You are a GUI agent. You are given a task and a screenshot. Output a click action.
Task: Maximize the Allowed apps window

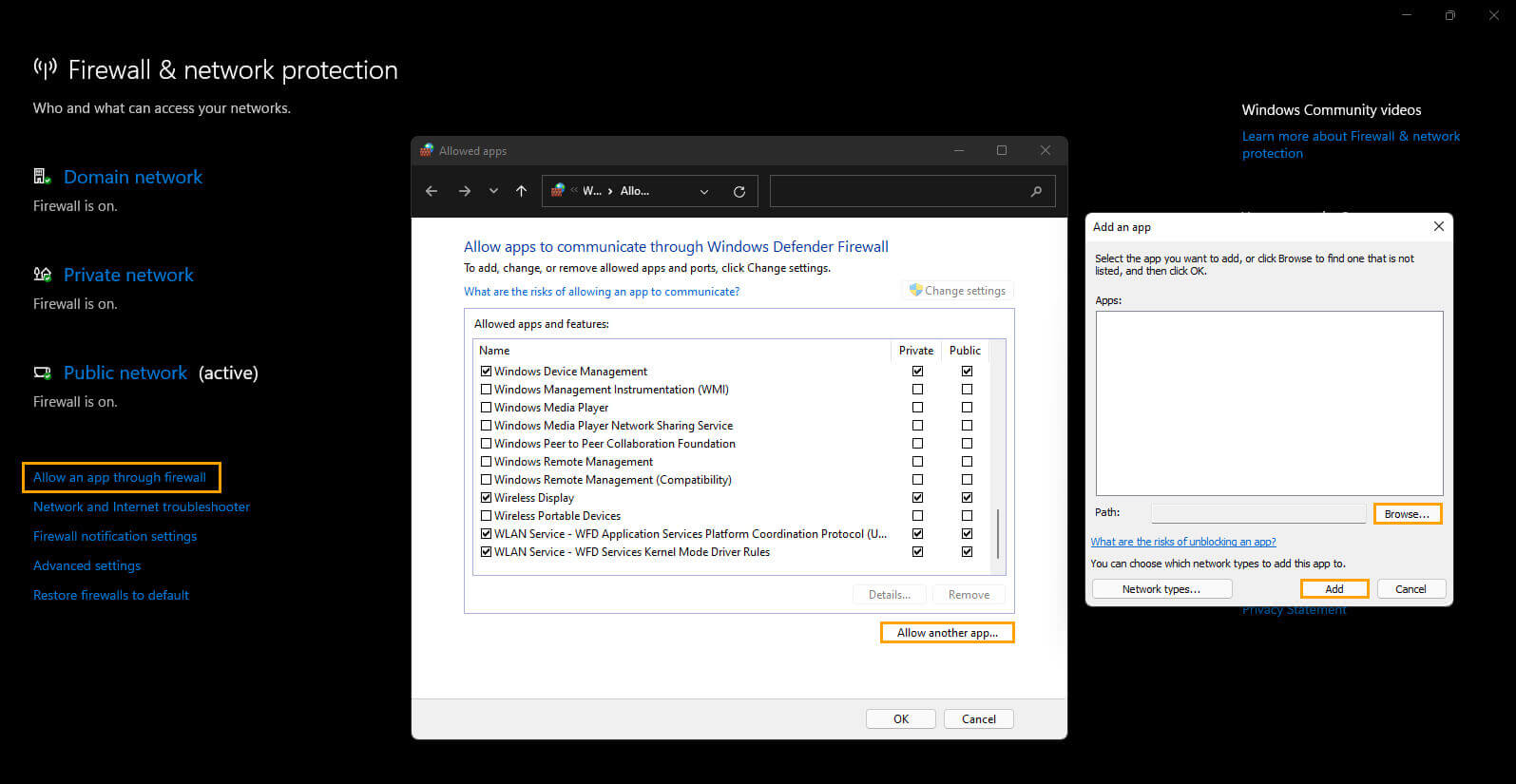tap(1002, 150)
